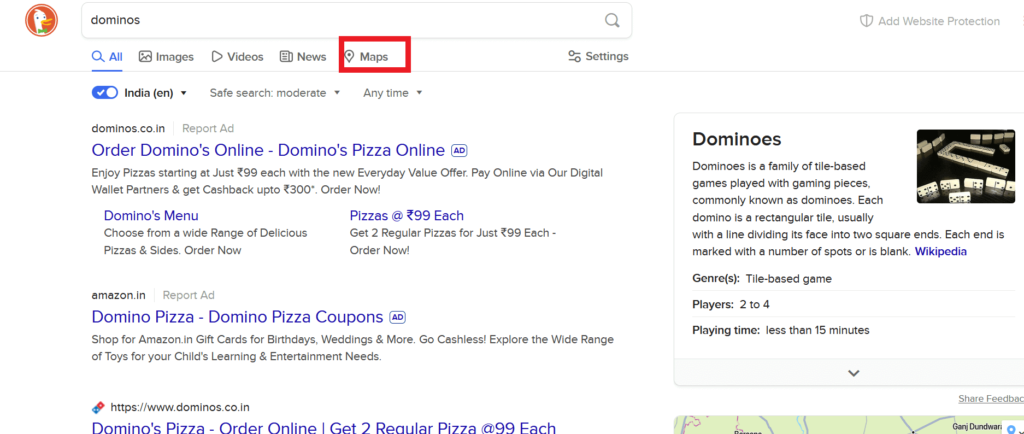Switch to the Maps tab
This screenshot has height=434, width=1024.
coord(366,57)
